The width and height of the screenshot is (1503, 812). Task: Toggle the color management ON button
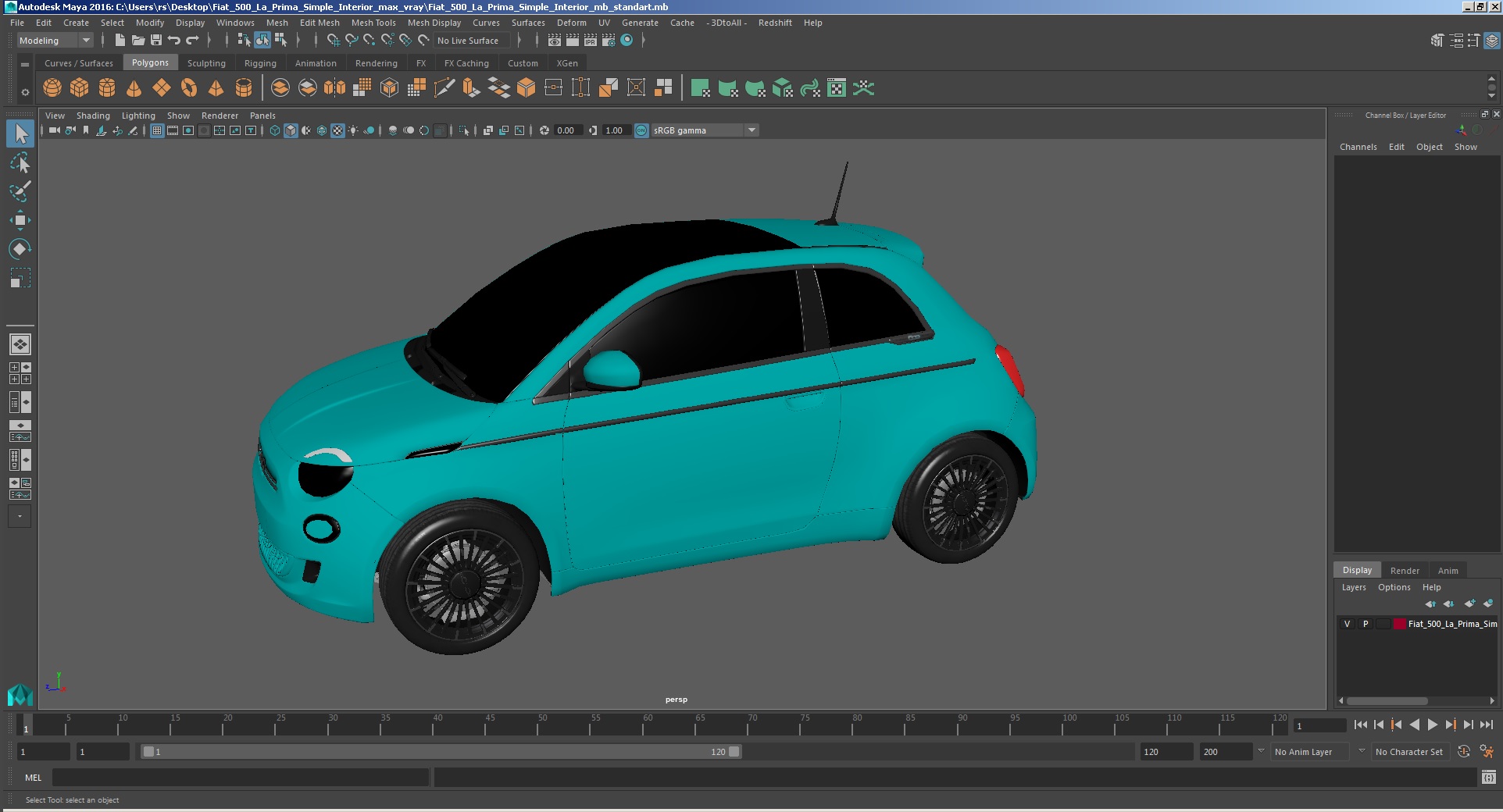(641, 130)
